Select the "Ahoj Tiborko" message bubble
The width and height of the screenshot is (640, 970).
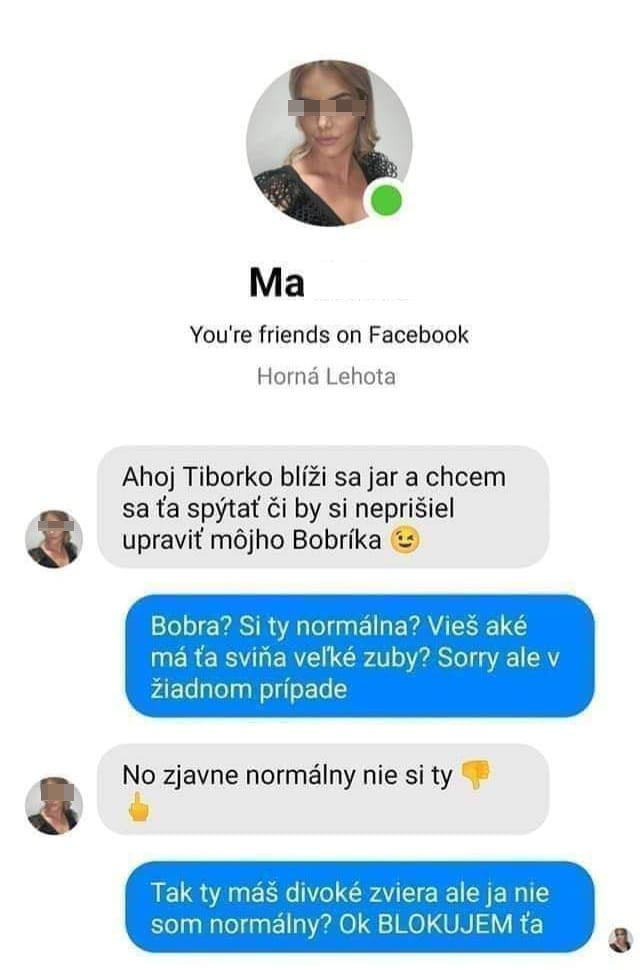tap(323, 507)
